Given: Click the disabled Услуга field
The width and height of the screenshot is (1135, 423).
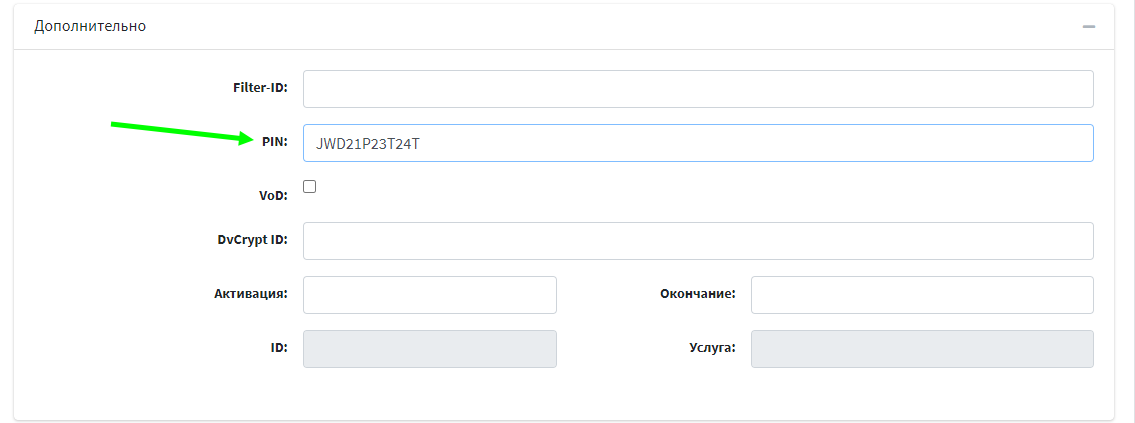Looking at the screenshot, I should point(921,349).
